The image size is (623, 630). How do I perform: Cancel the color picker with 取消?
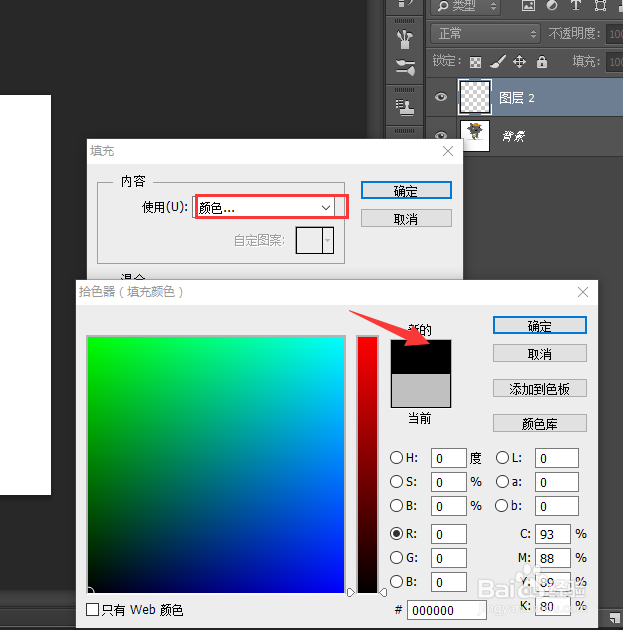pos(539,354)
